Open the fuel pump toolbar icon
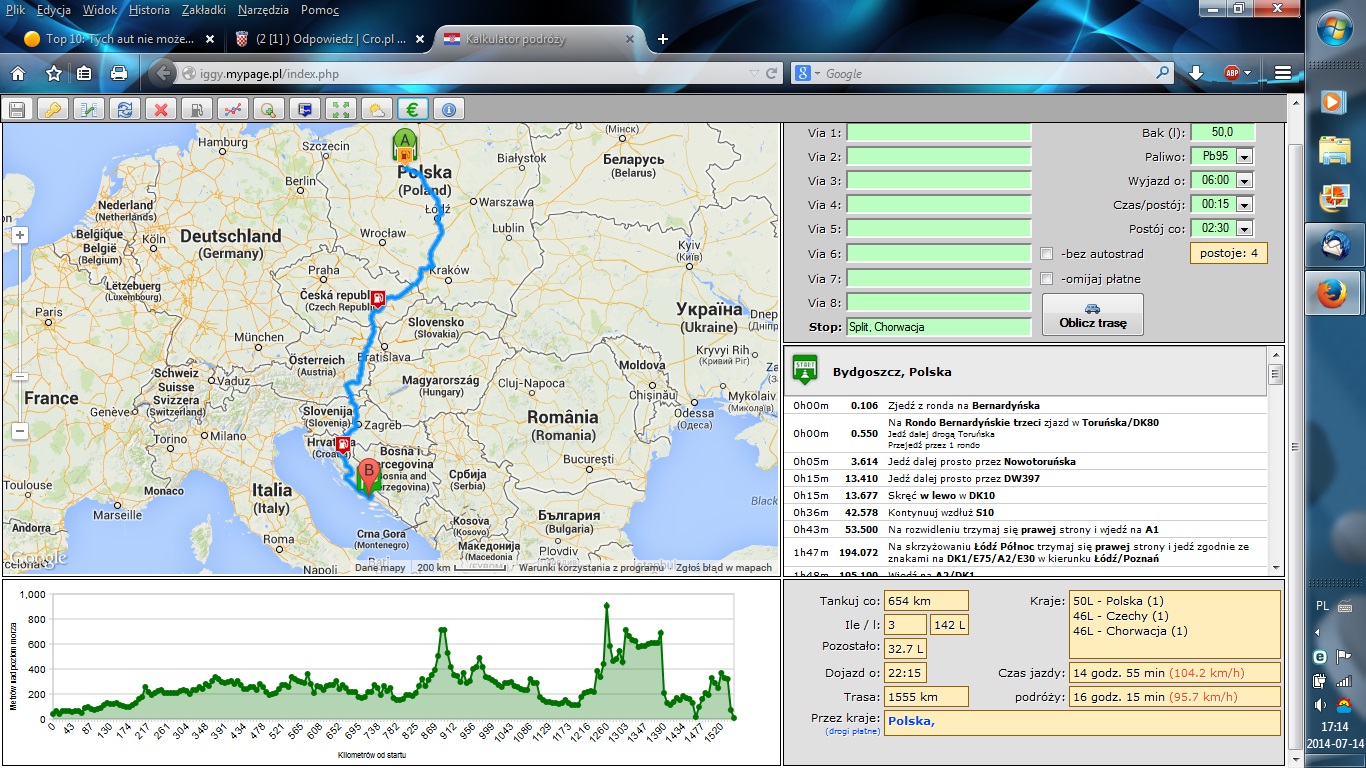This screenshot has width=1366, height=768. (x=196, y=109)
